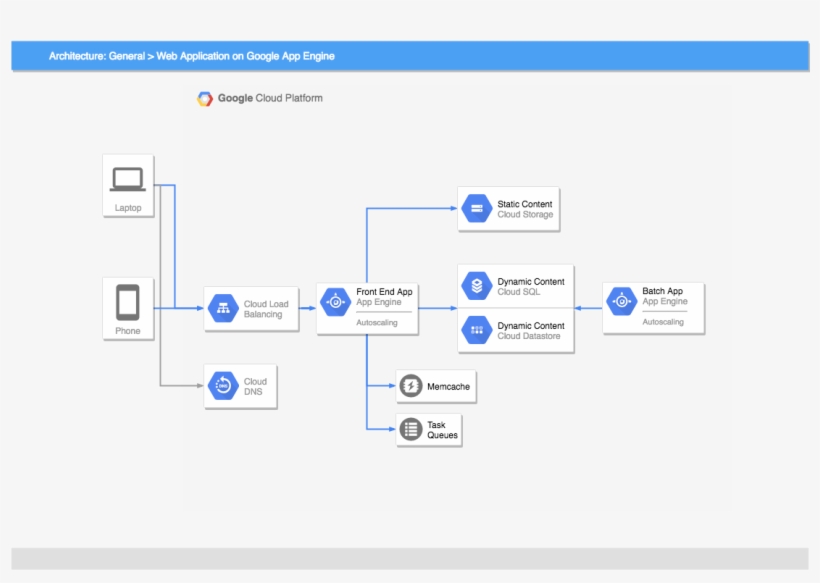820x583 pixels.
Task: Click the Static Content text label
Action: (524, 203)
